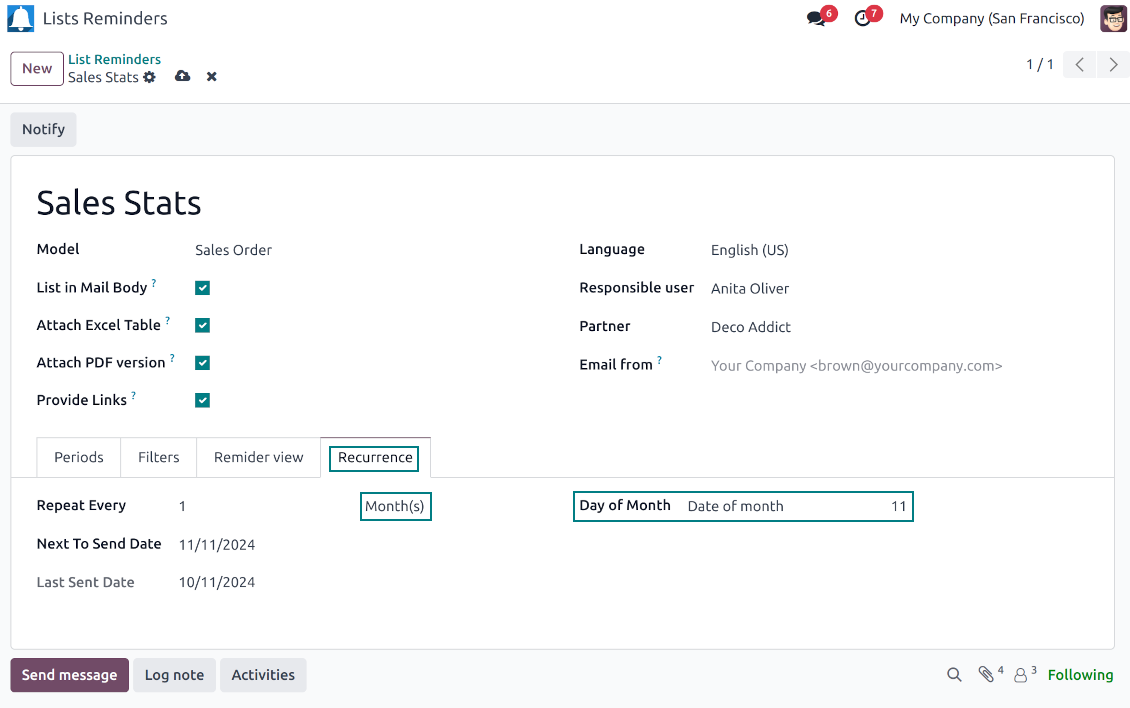1130x708 pixels.
Task: Open the paperclip attachments icon
Action: pos(986,675)
